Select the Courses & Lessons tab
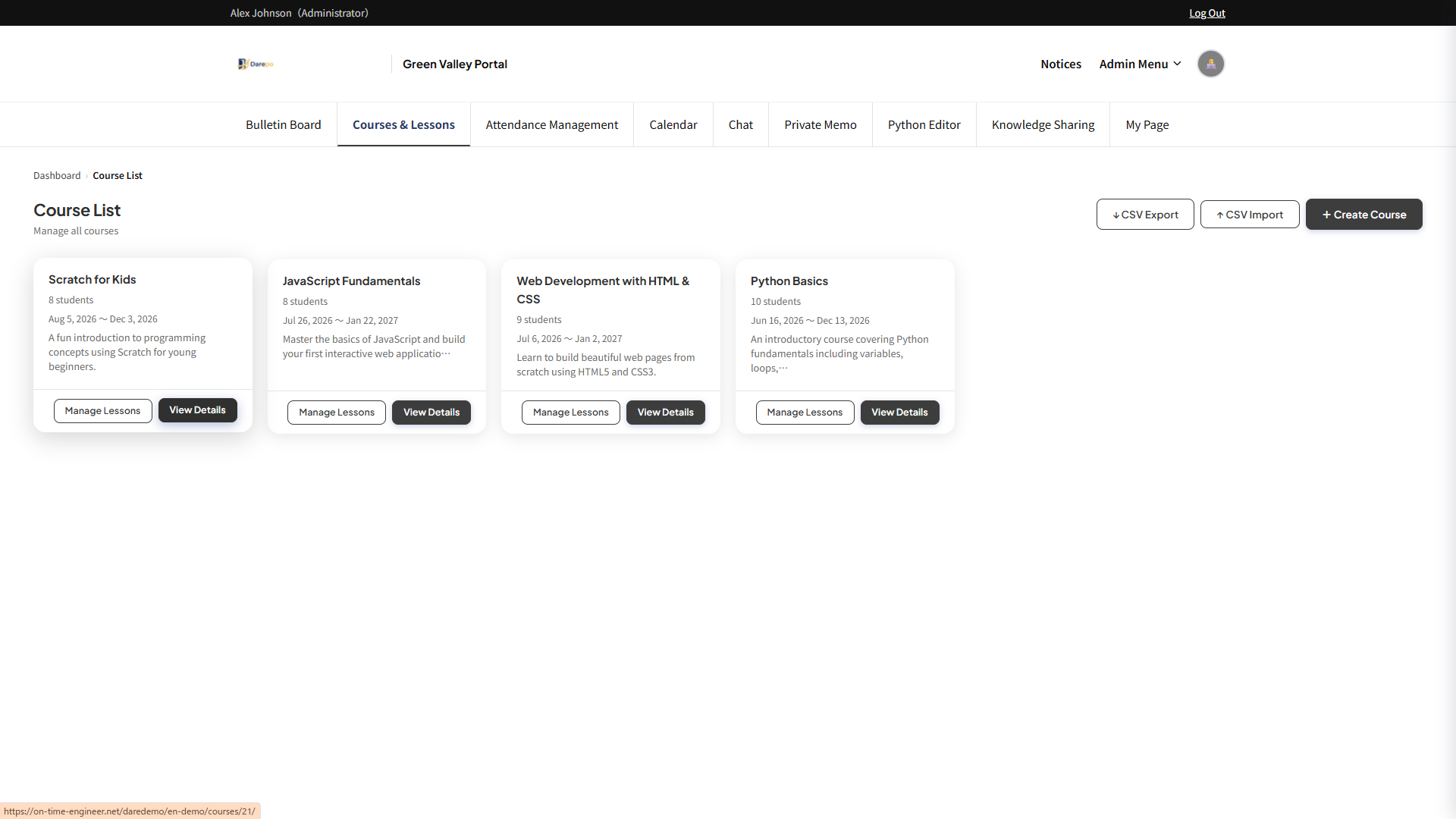1456x819 pixels. (x=403, y=124)
